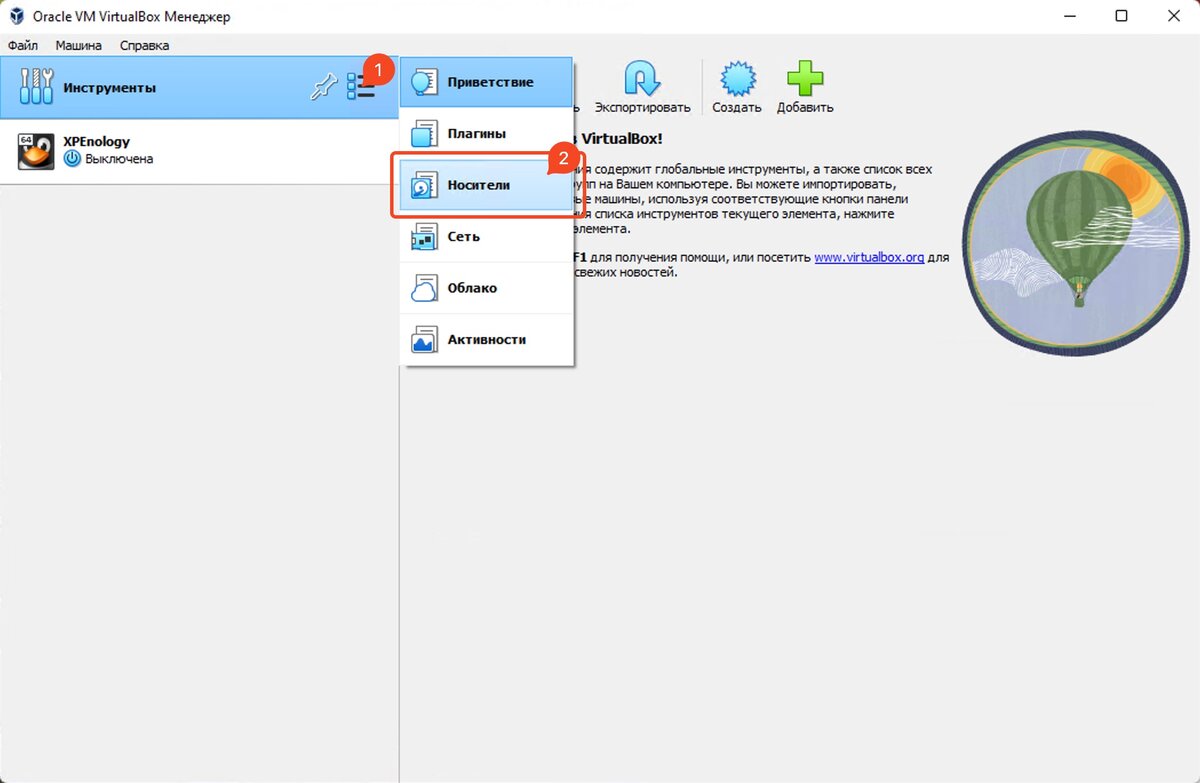1200x783 pixels.
Task: Open the Машина menu
Action: click(x=79, y=45)
